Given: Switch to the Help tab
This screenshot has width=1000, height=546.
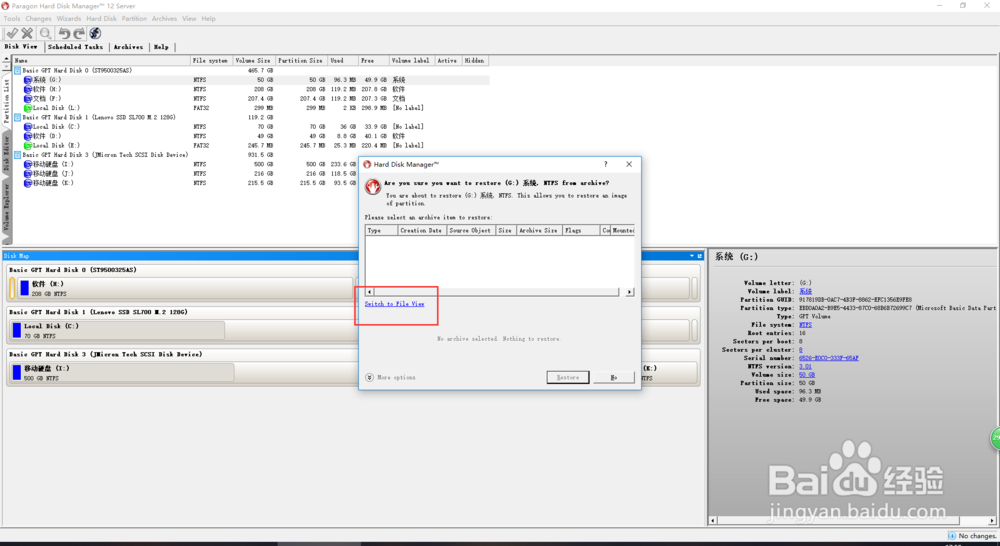Looking at the screenshot, I should tap(161, 47).
